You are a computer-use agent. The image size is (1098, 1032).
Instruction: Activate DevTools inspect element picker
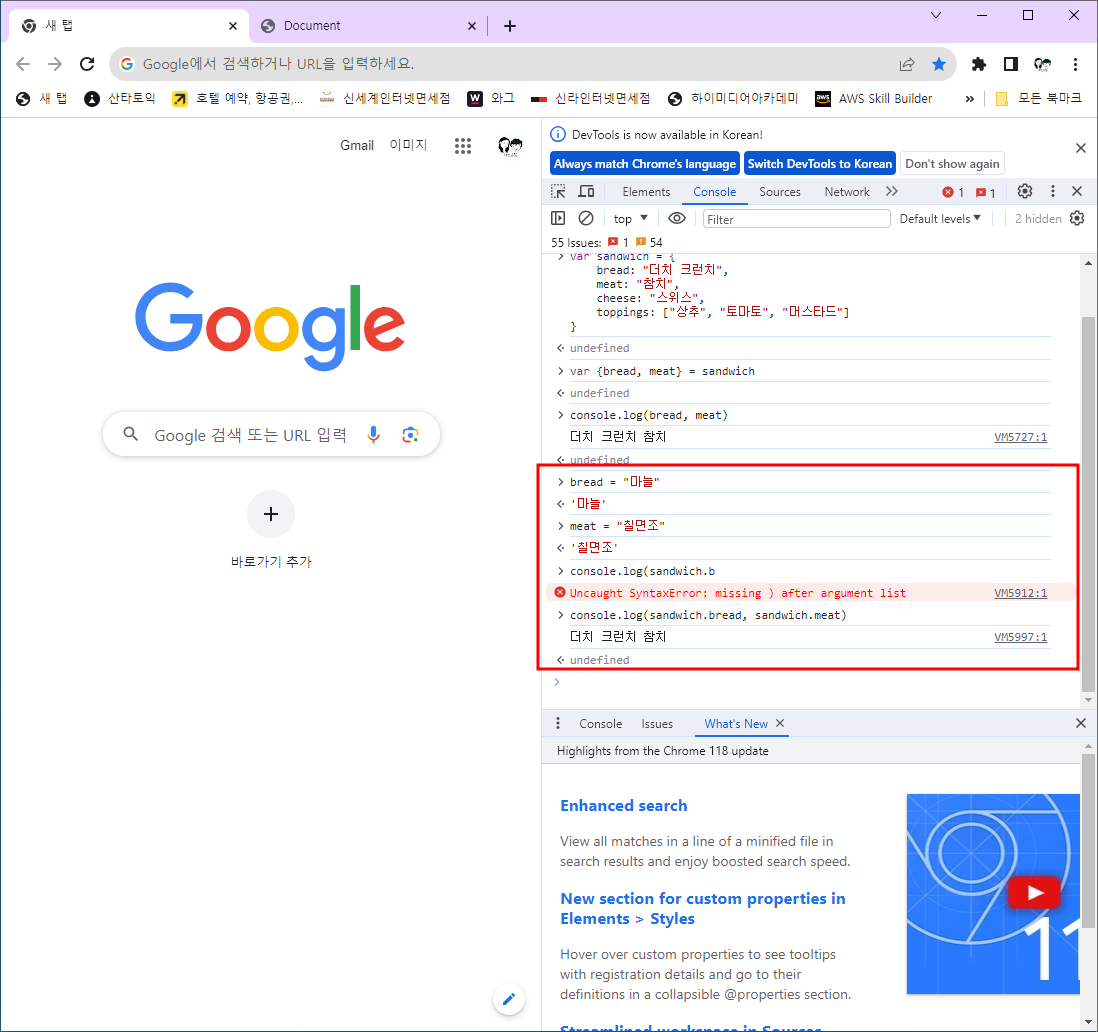coord(558,192)
